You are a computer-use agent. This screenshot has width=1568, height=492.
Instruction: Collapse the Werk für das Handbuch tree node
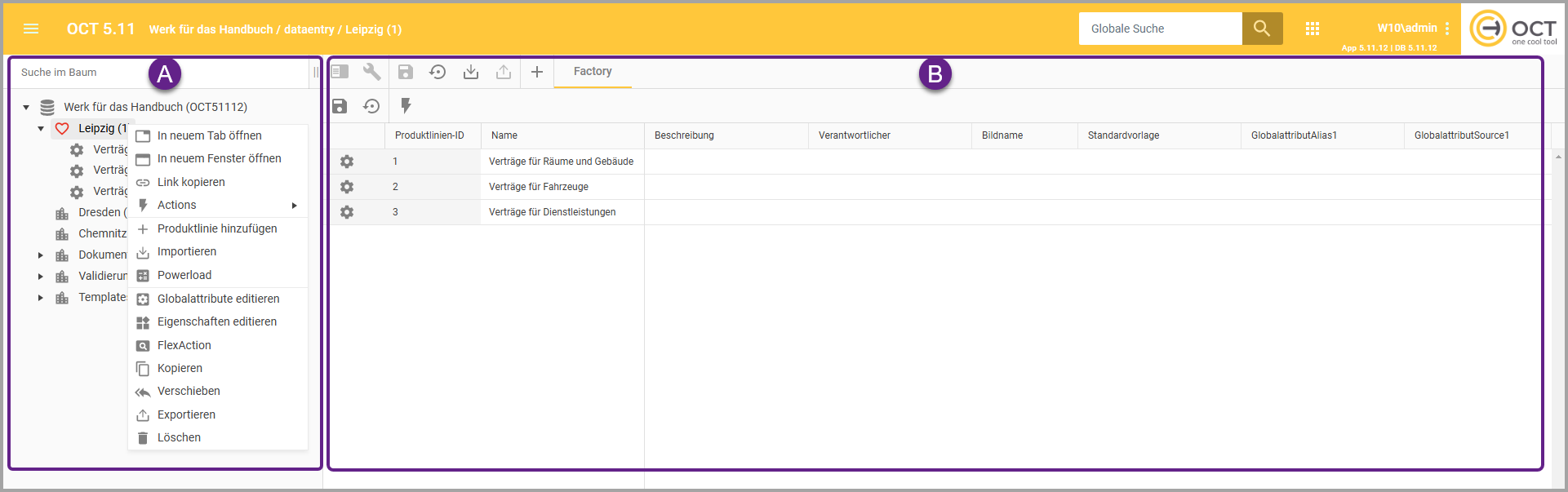[26, 107]
